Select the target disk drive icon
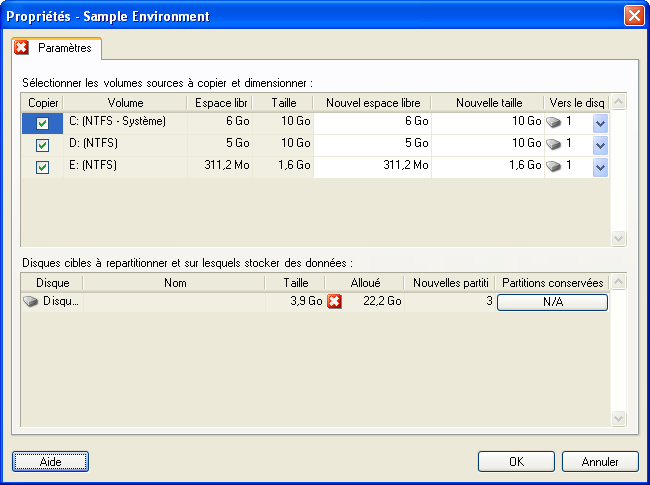 click(30, 302)
